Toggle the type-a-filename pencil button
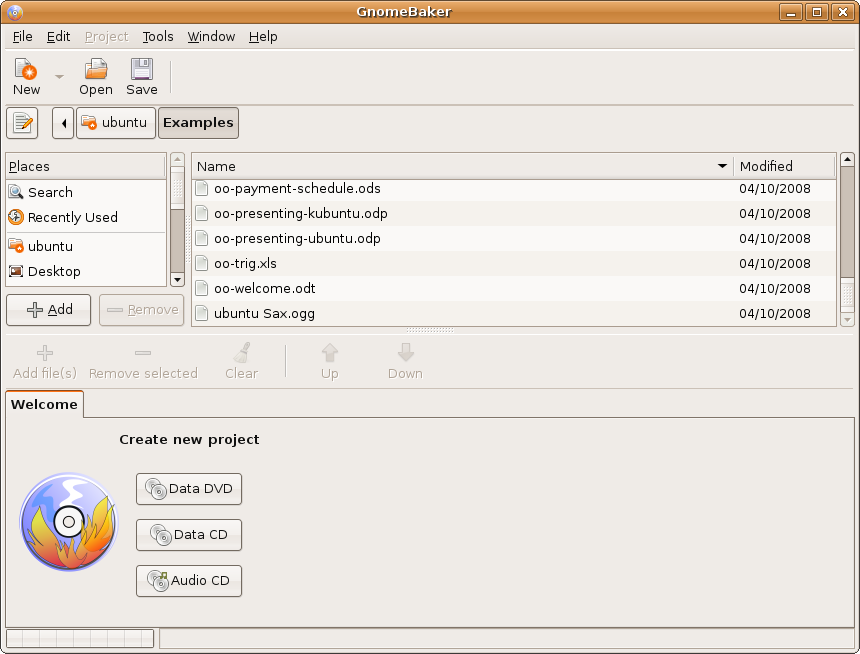This screenshot has height=654, width=860. click(x=22, y=123)
